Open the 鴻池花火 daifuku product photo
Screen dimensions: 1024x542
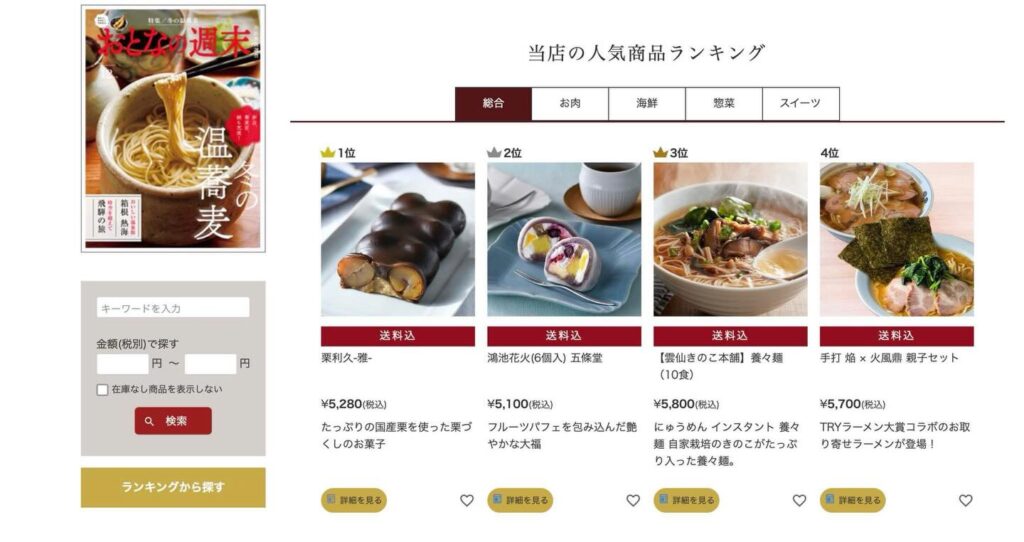click(564, 240)
